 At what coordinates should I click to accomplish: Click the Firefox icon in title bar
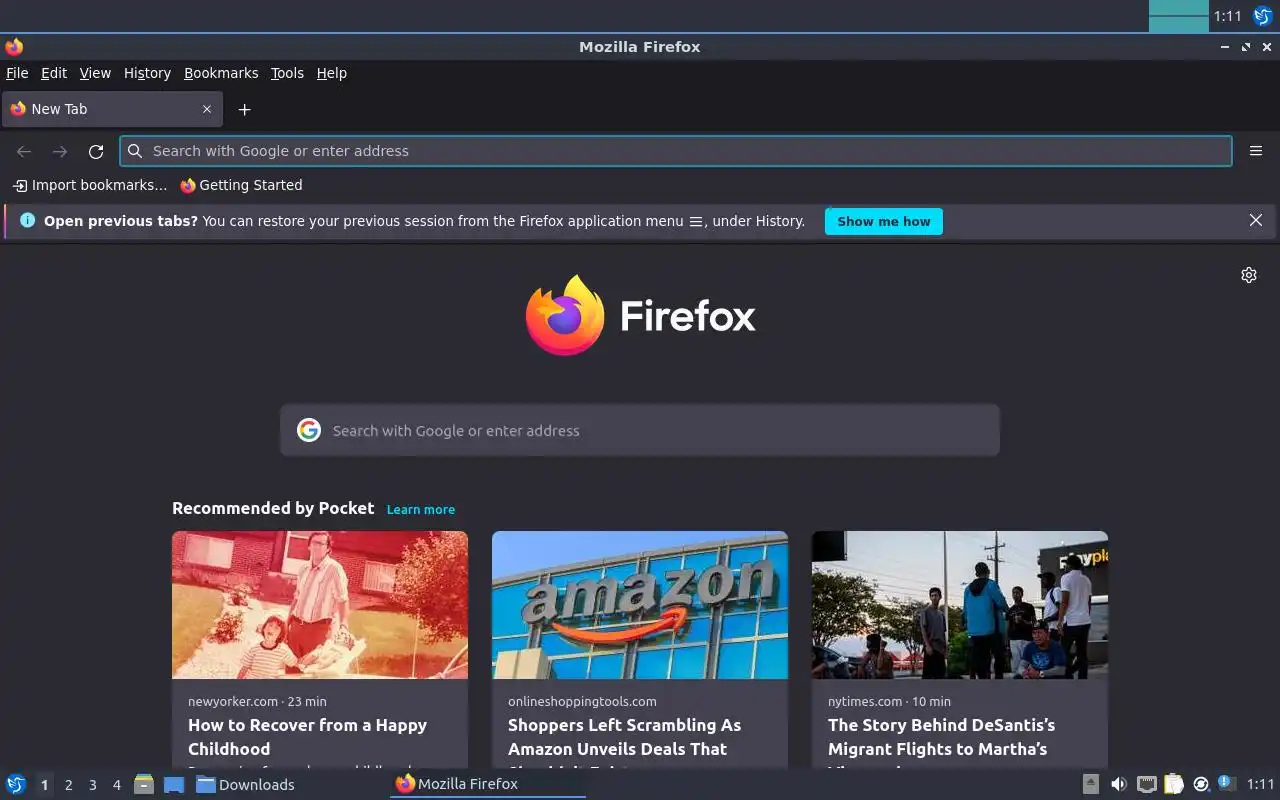point(14,47)
